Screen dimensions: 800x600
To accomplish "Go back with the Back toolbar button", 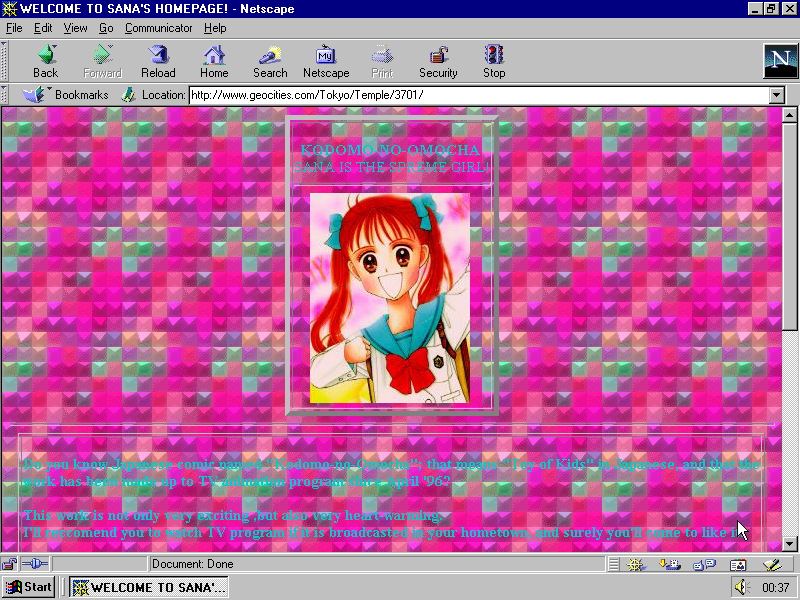I will [x=45, y=61].
